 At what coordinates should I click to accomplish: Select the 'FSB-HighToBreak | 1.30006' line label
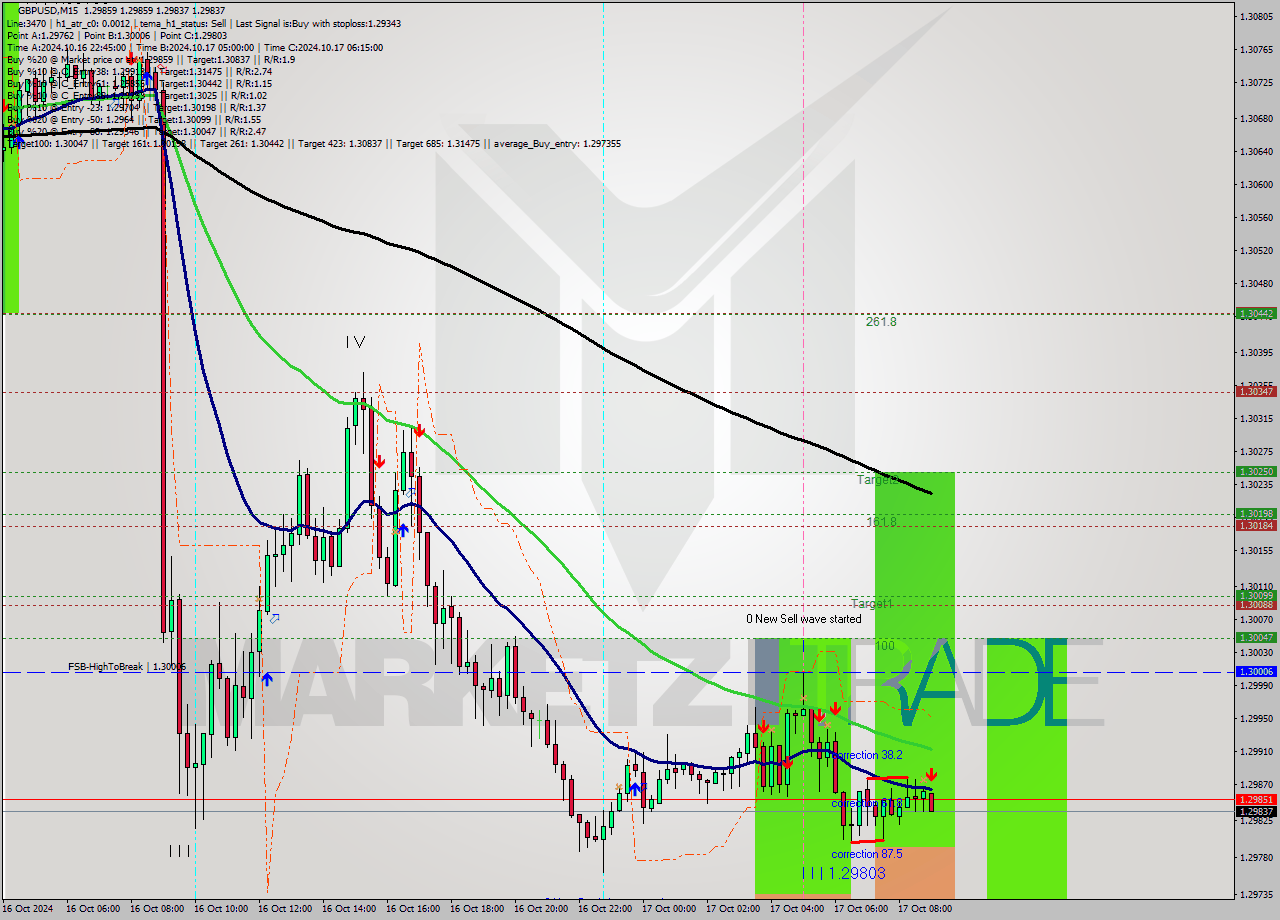pos(127,666)
